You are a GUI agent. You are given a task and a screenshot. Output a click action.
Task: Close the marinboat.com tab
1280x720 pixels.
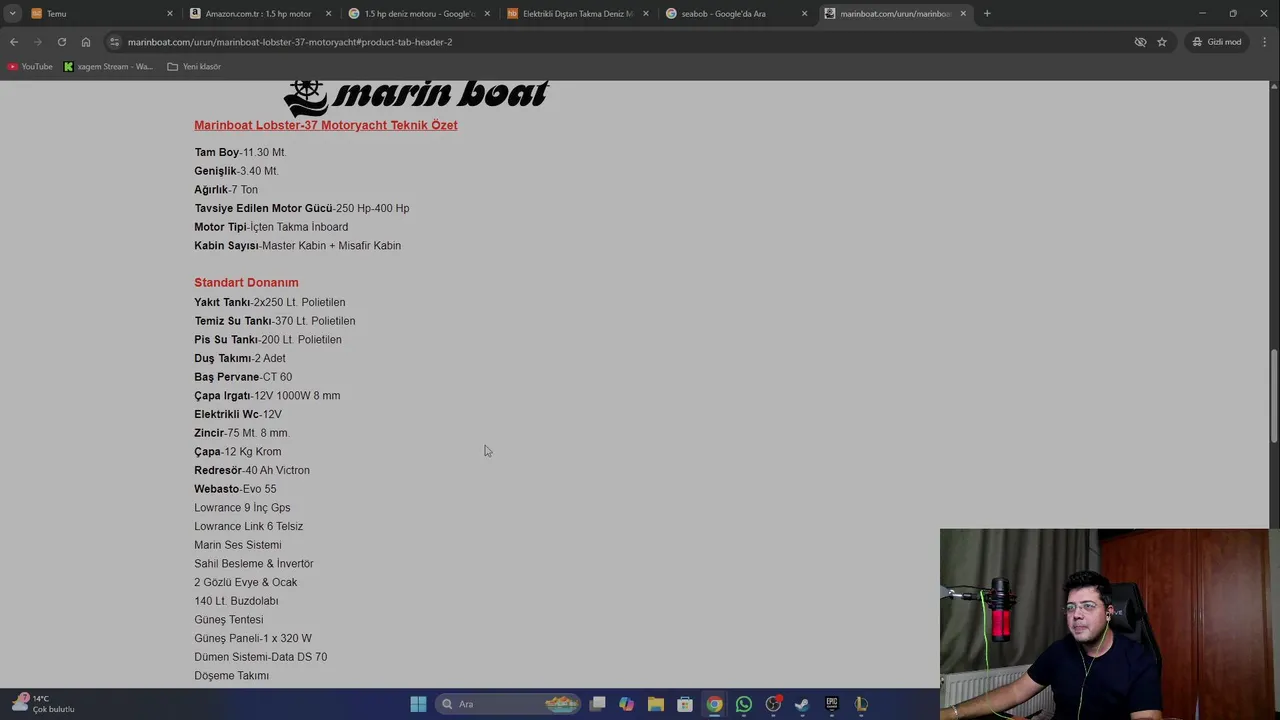click(x=963, y=14)
